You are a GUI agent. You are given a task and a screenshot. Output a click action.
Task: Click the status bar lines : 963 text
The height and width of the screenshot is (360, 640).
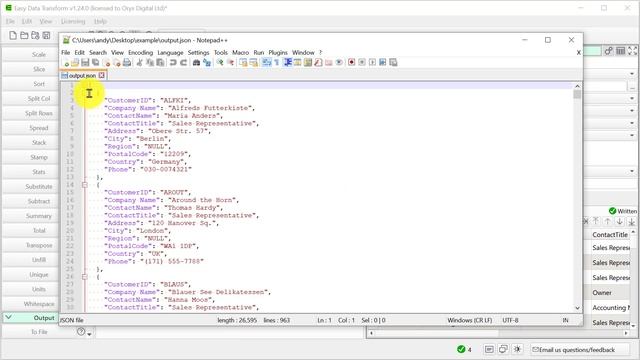pyautogui.click(x=277, y=320)
